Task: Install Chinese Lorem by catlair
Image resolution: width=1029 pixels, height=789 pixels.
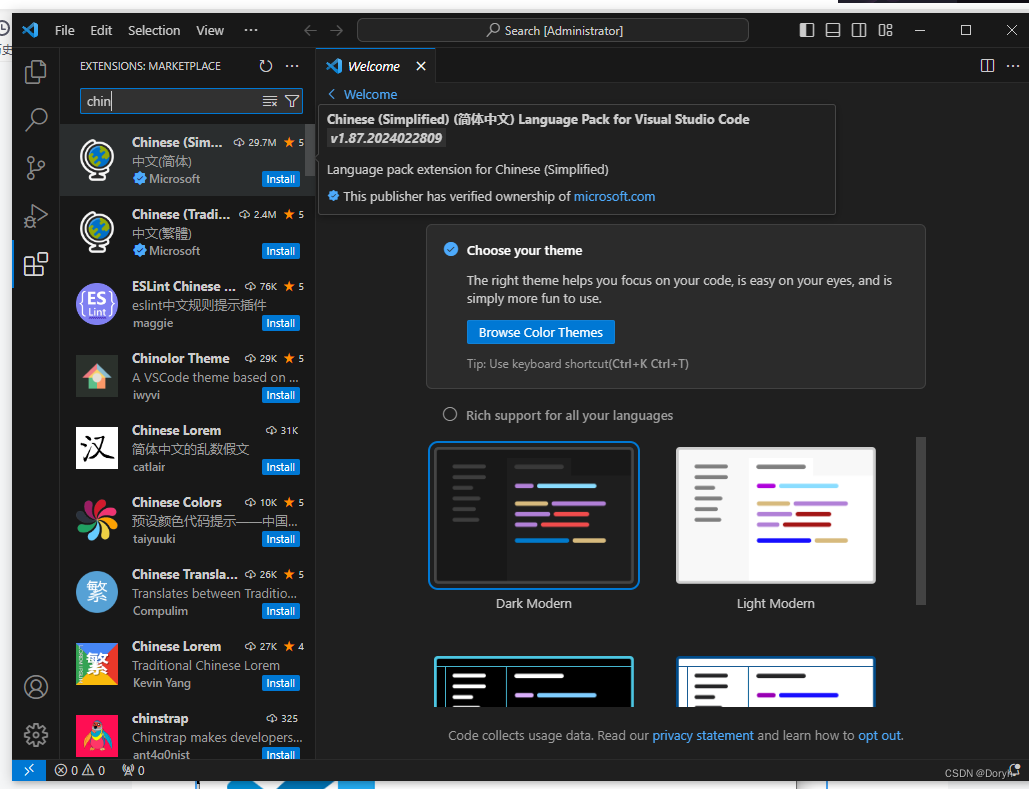Action: point(280,467)
